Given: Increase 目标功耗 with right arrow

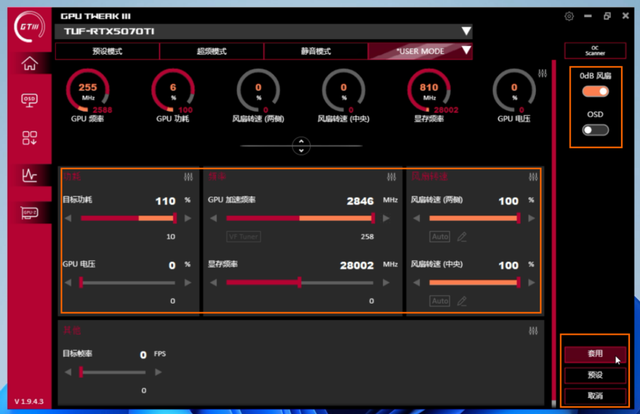Looking at the screenshot, I should [188, 218].
